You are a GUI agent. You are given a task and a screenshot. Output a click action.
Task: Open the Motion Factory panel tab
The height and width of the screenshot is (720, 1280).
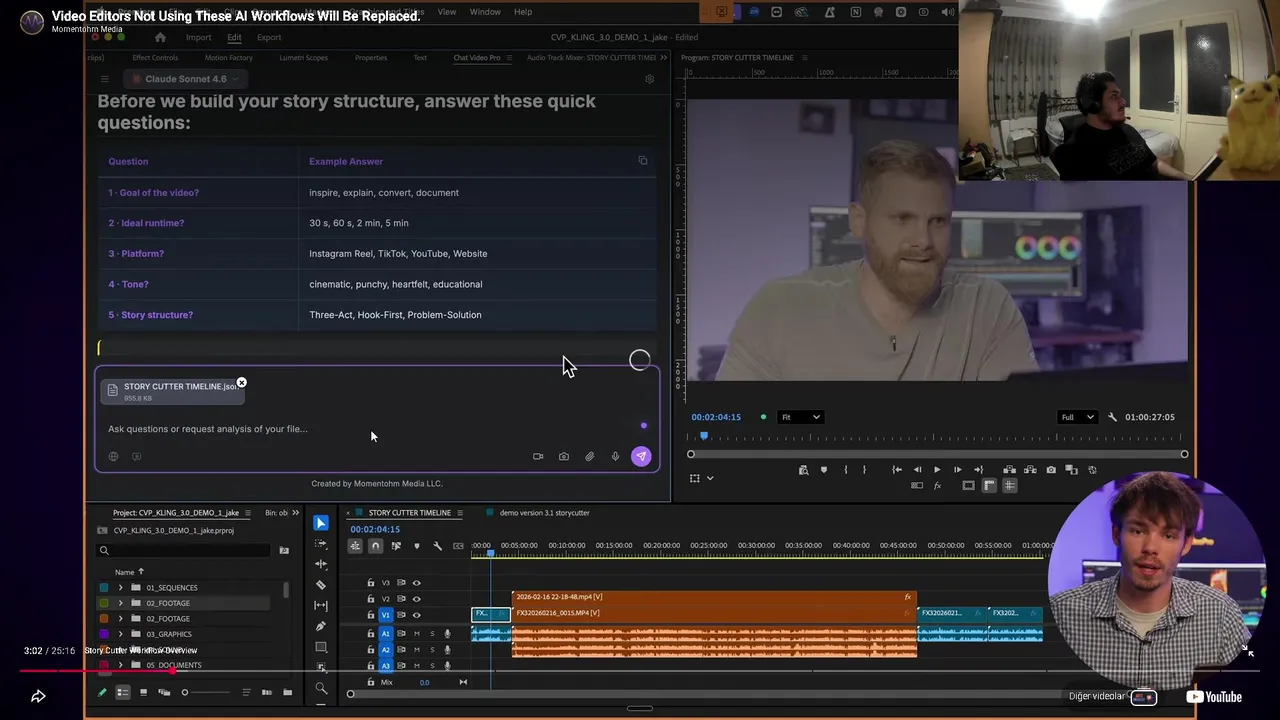228,57
